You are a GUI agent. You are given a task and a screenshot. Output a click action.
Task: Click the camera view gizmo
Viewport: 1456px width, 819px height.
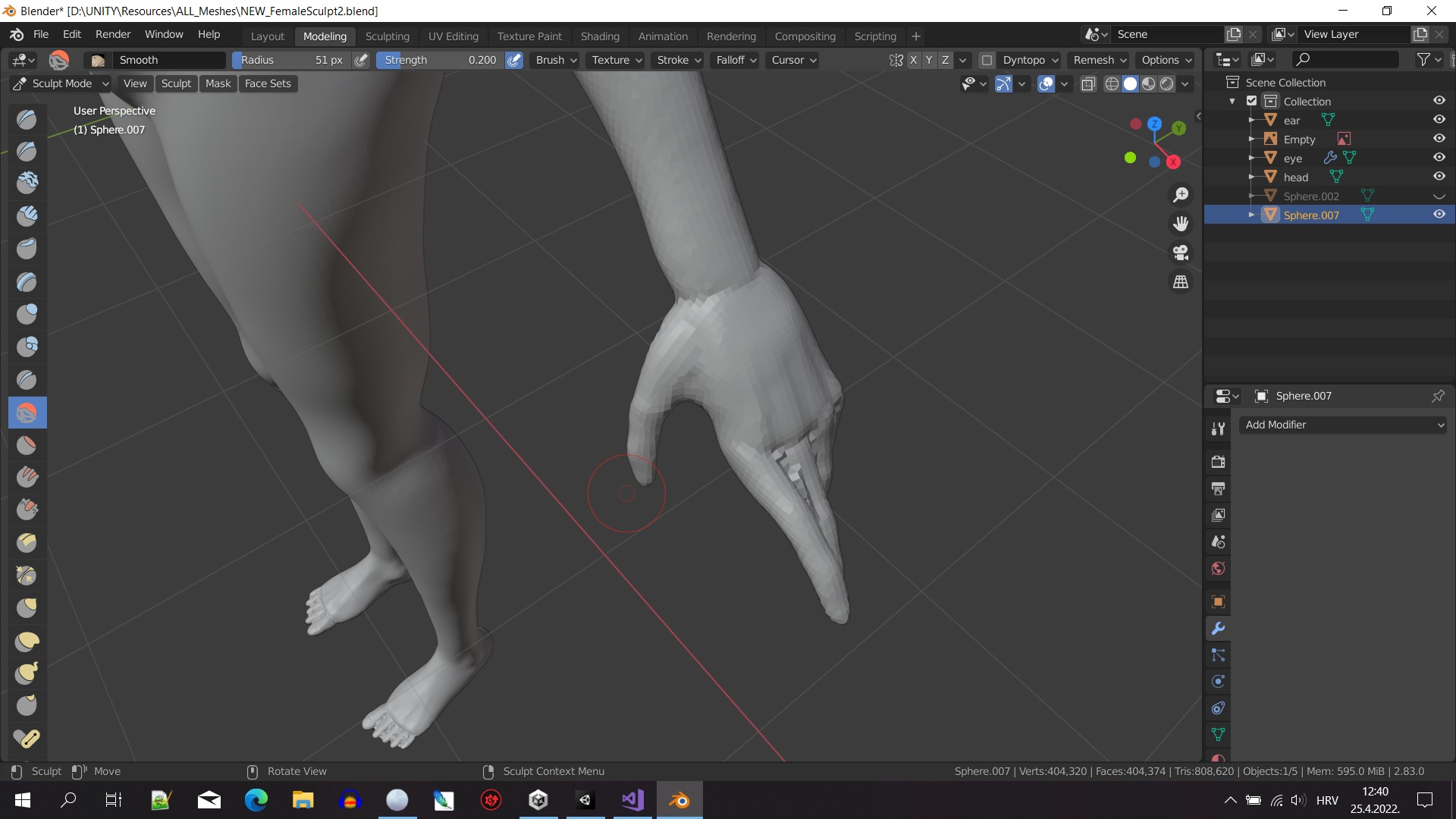(x=1181, y=253)
